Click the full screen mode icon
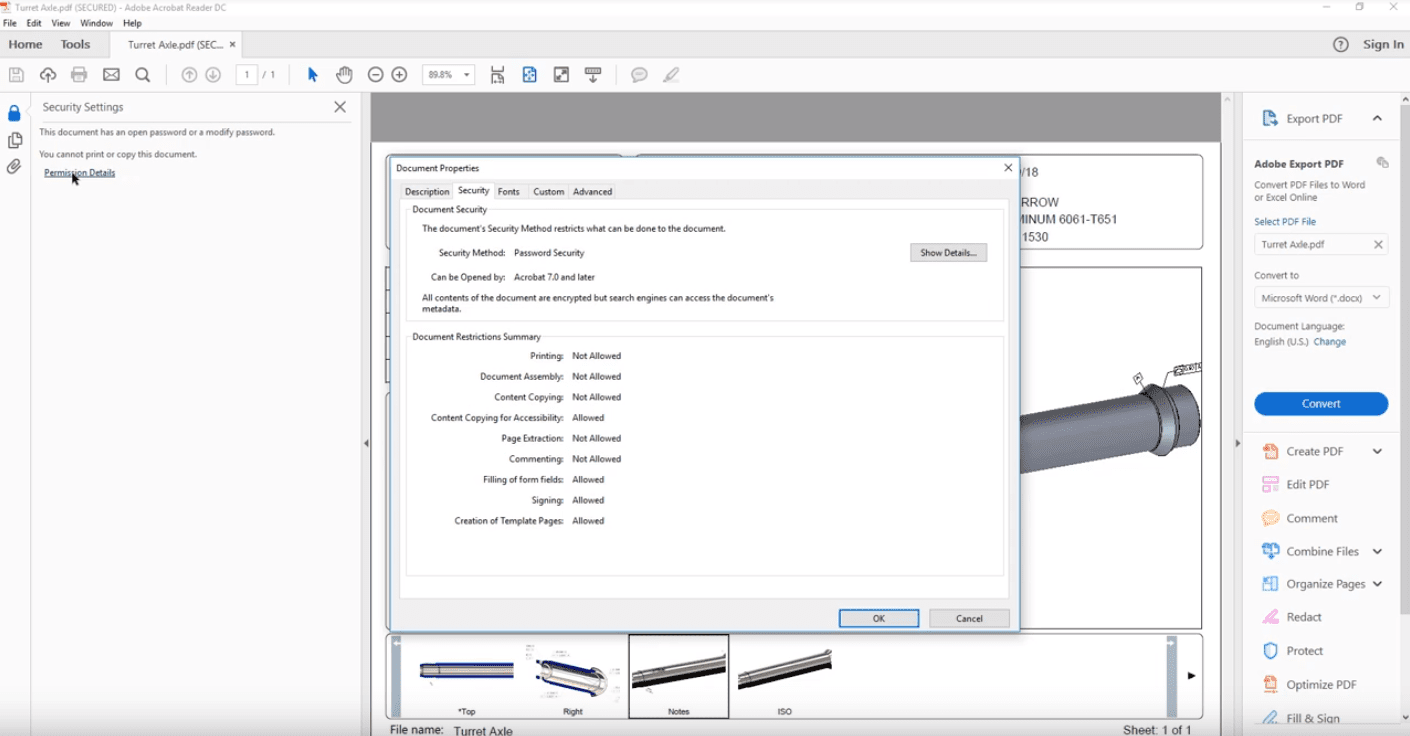Image resolution: width=1410 pixels, height=736 pixels. (x=561, y=75)
